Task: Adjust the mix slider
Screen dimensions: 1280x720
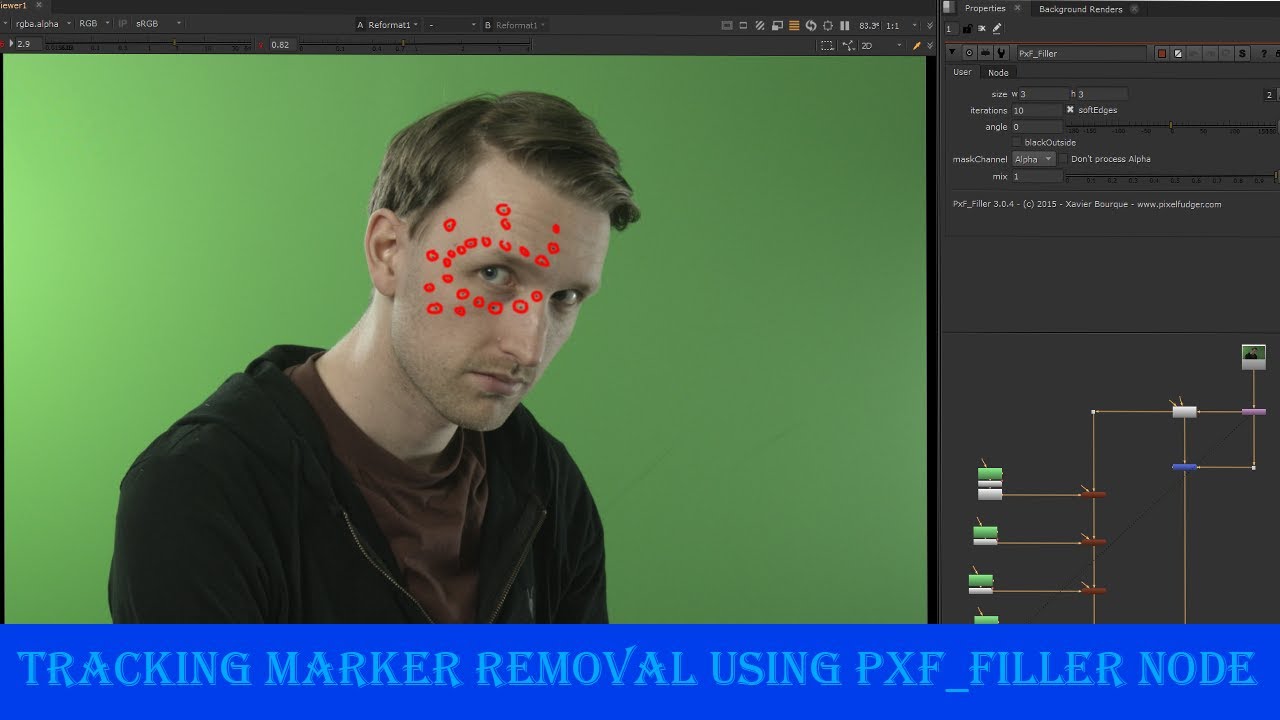Action: (x=1171, y=176)
